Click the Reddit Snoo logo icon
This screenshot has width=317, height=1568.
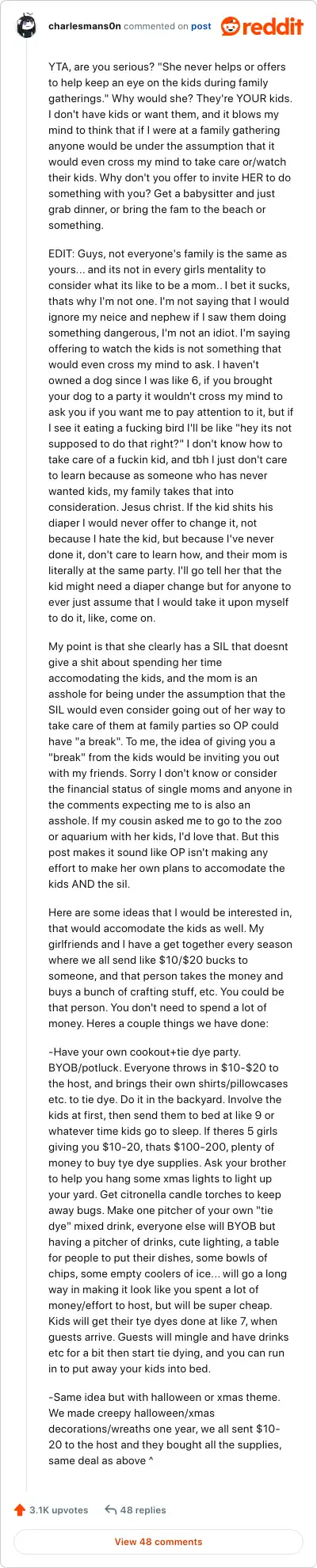(233, 26)
